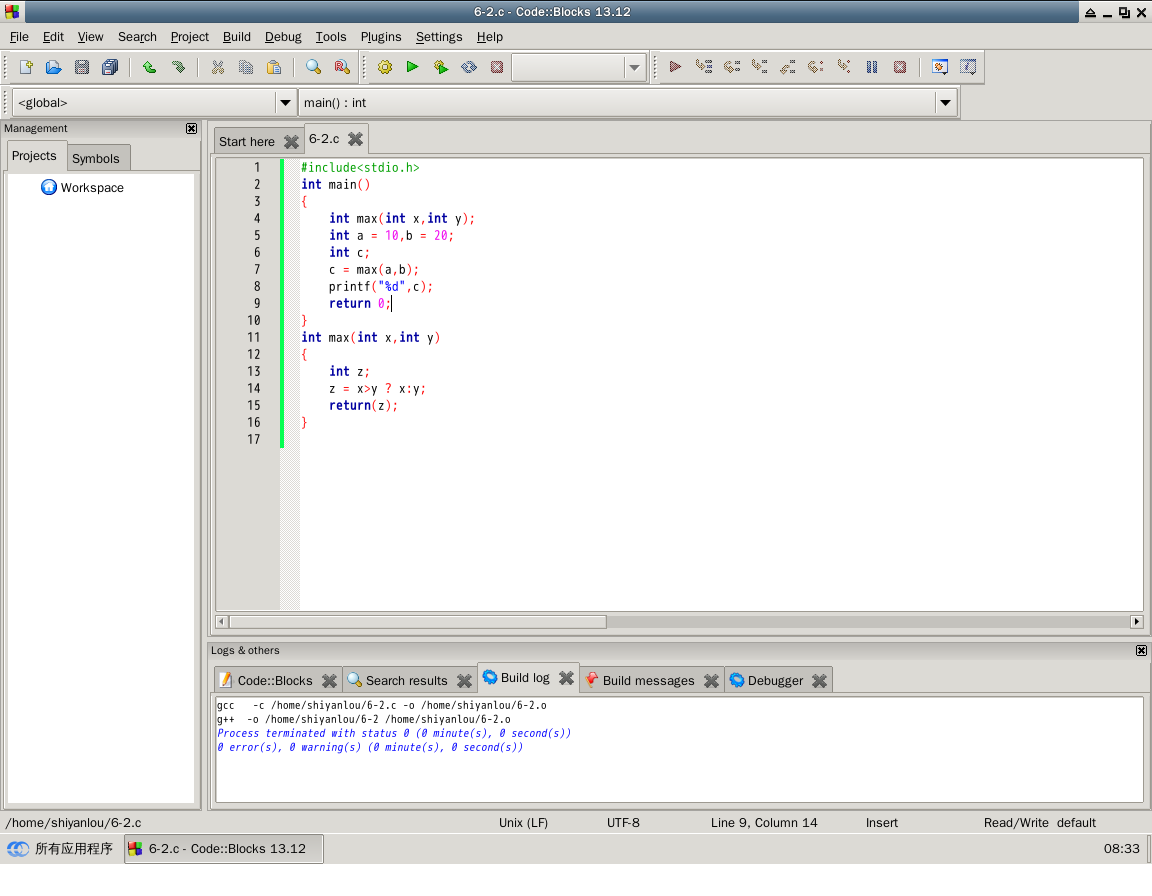Cut selection with the scissors icon

point(217,67)
